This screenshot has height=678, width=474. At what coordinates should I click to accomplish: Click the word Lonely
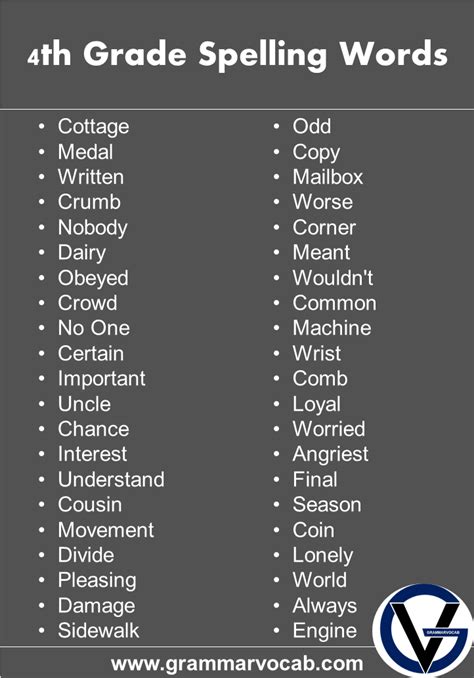(x=323, y=556)
